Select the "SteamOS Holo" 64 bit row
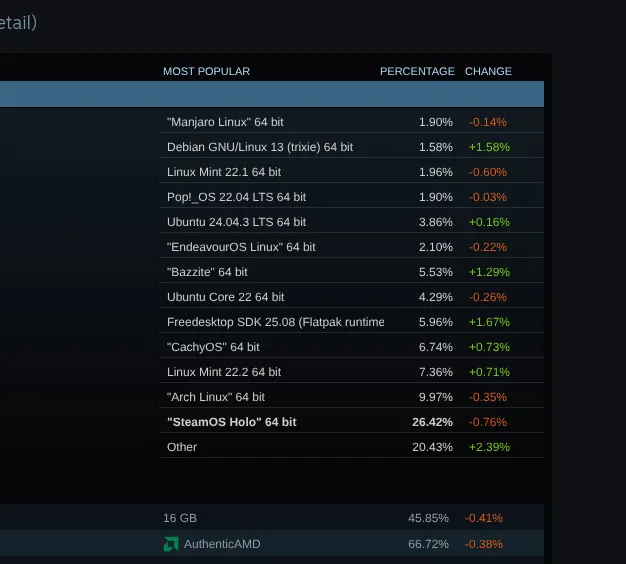 232,422
